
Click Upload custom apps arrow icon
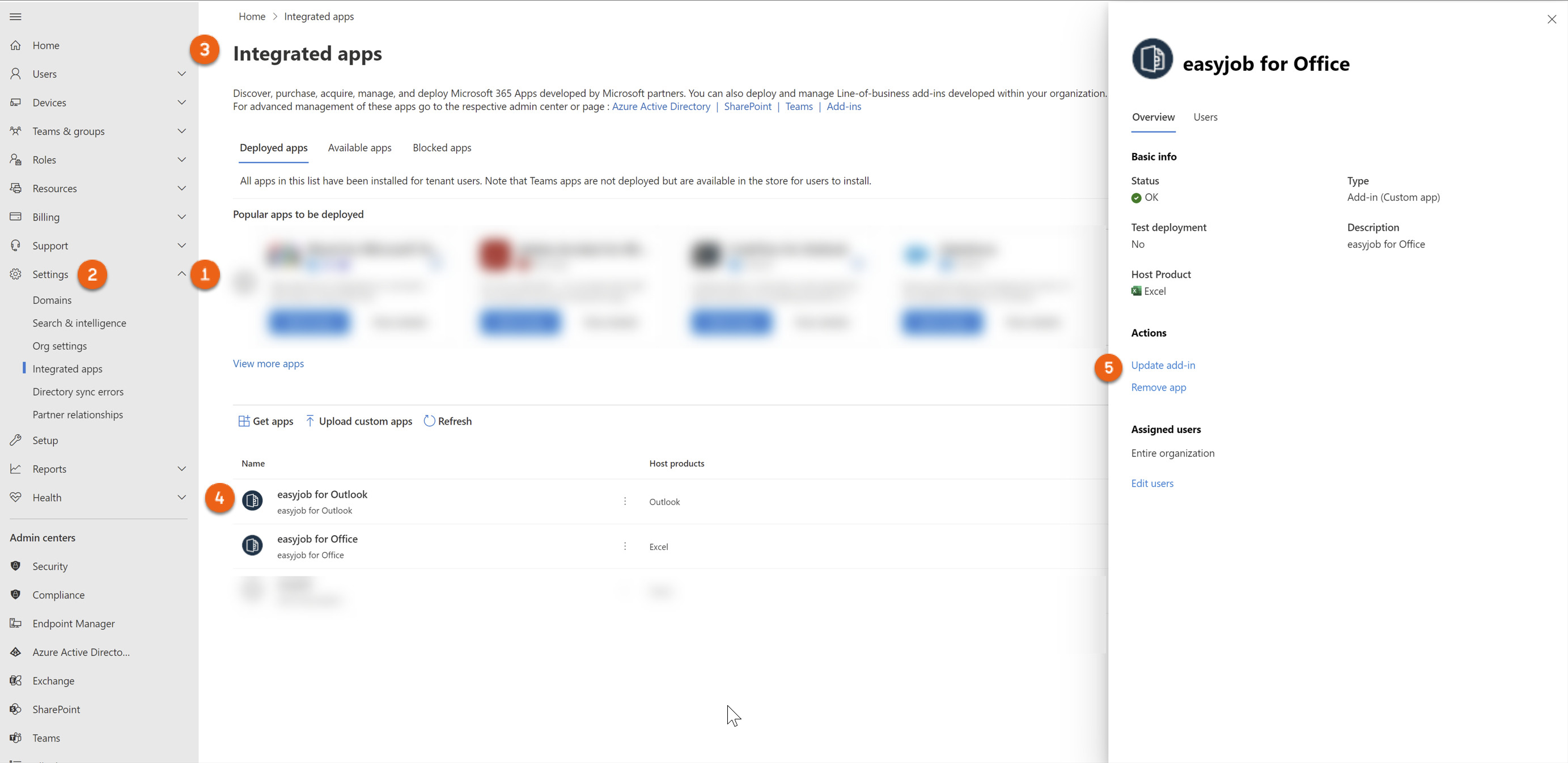tap(310, 421)
